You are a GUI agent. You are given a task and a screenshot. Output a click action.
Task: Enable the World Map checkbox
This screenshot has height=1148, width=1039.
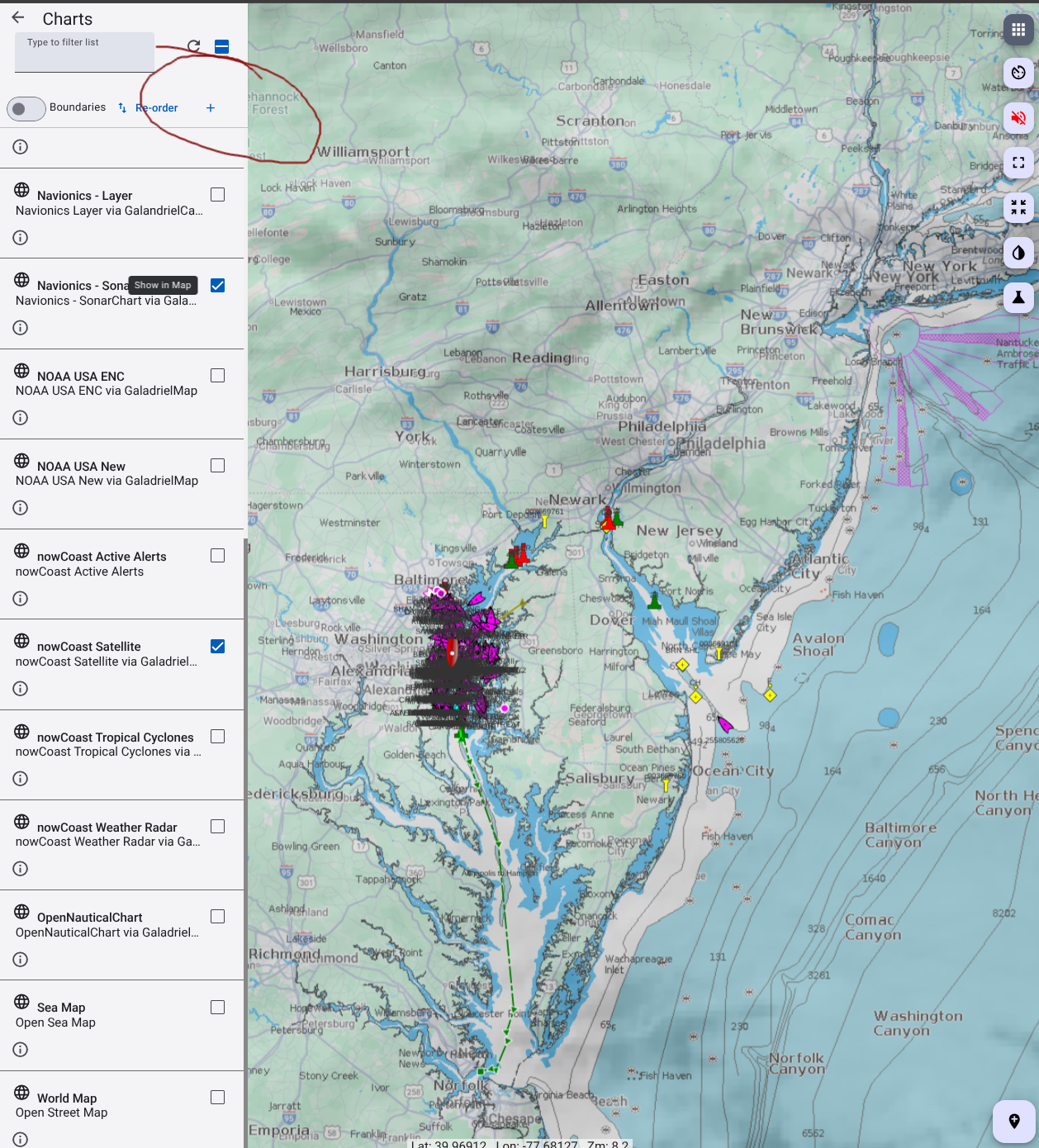point(218,1098)
